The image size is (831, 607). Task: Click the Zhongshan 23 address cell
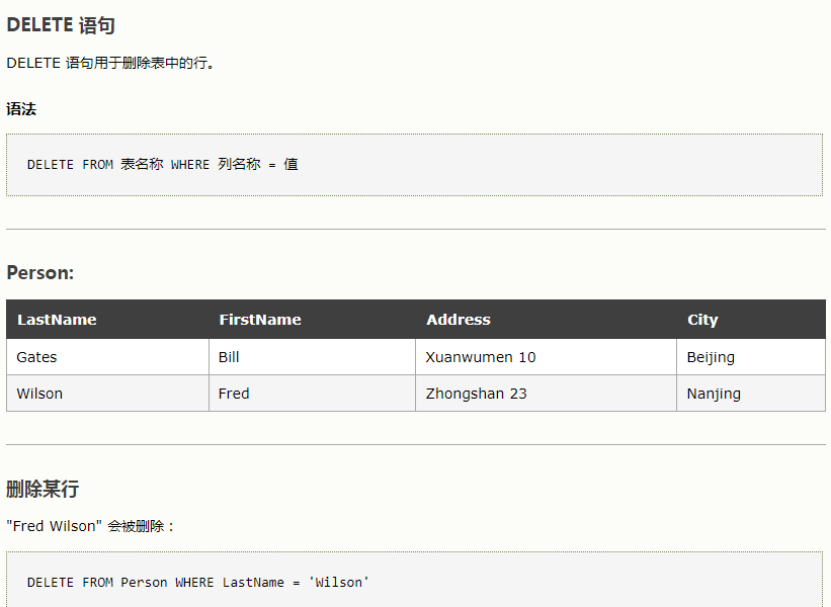(x=546, y=393)
